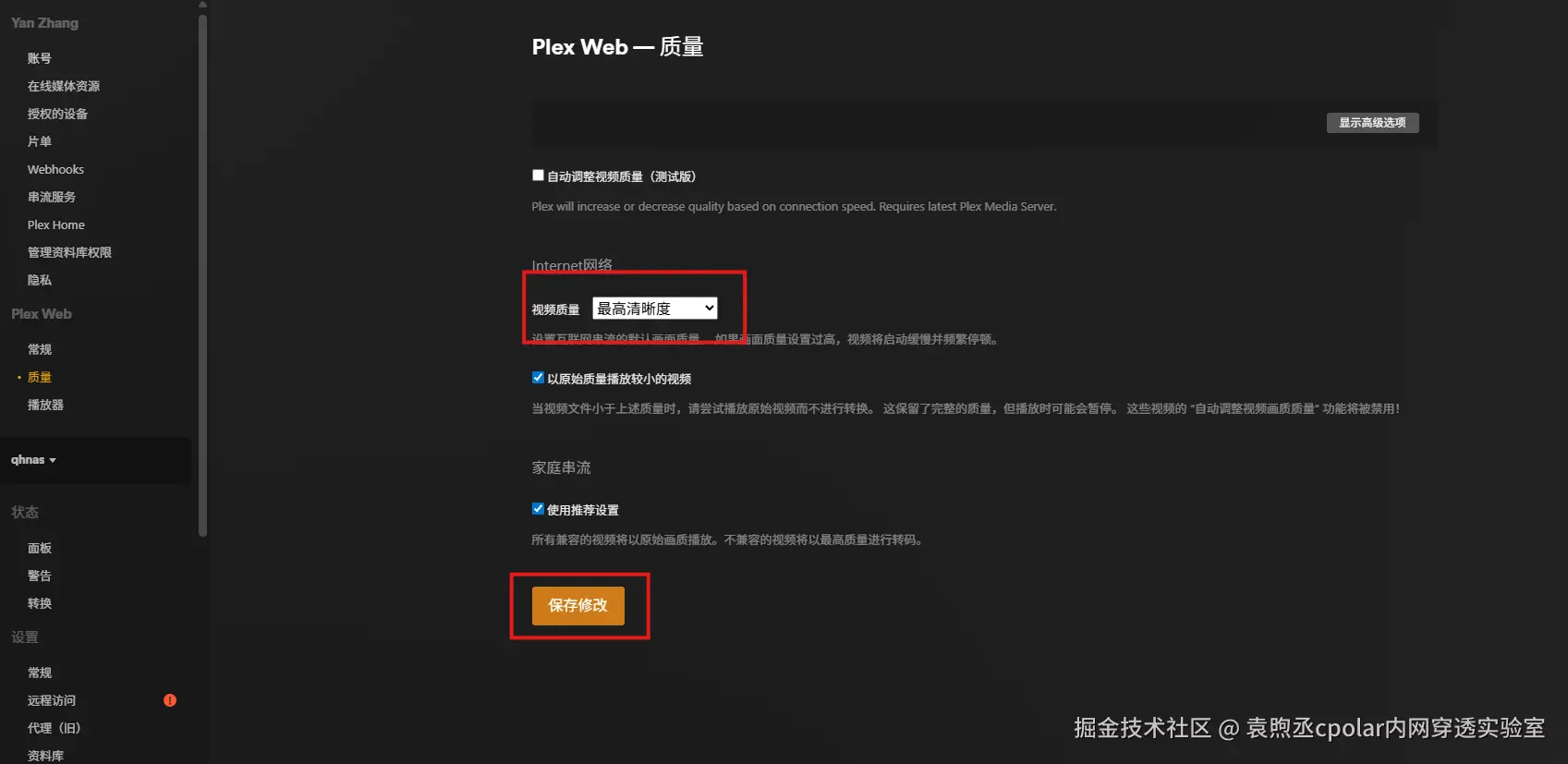This screenshot has width=1568, height=764.
Task: Select 常规 under Plex Web
Action: click(40, 349)
